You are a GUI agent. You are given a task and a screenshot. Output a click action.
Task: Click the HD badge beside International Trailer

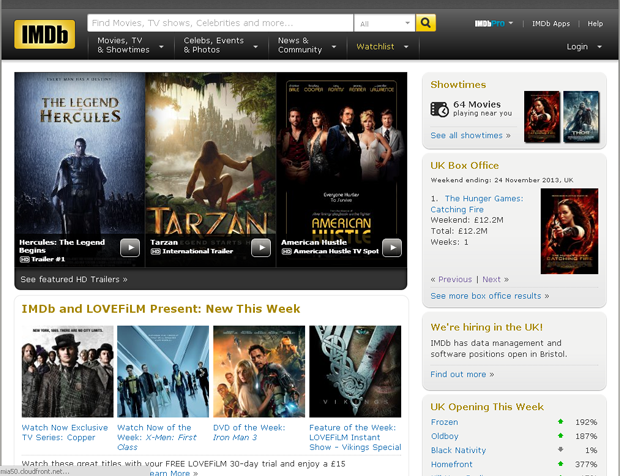pos(156,251)
